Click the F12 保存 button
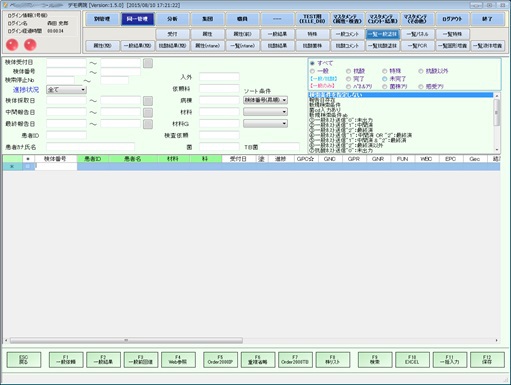 click(487, 360)
